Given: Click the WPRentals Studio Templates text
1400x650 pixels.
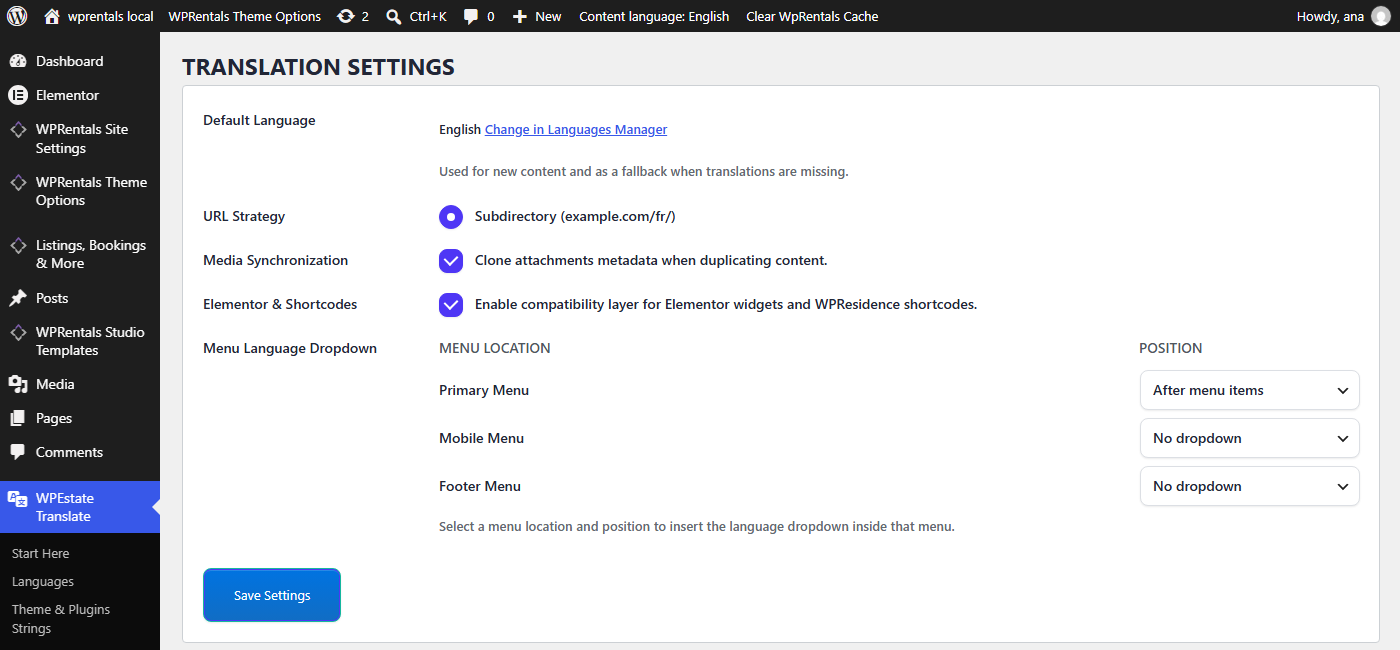Looking at the screenshot, I should [x=90, y=341].
